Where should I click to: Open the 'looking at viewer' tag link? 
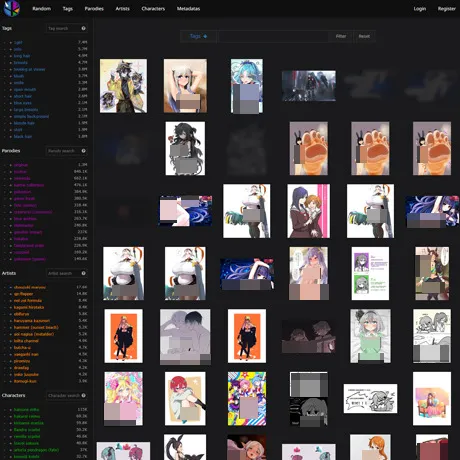[29, 69]
